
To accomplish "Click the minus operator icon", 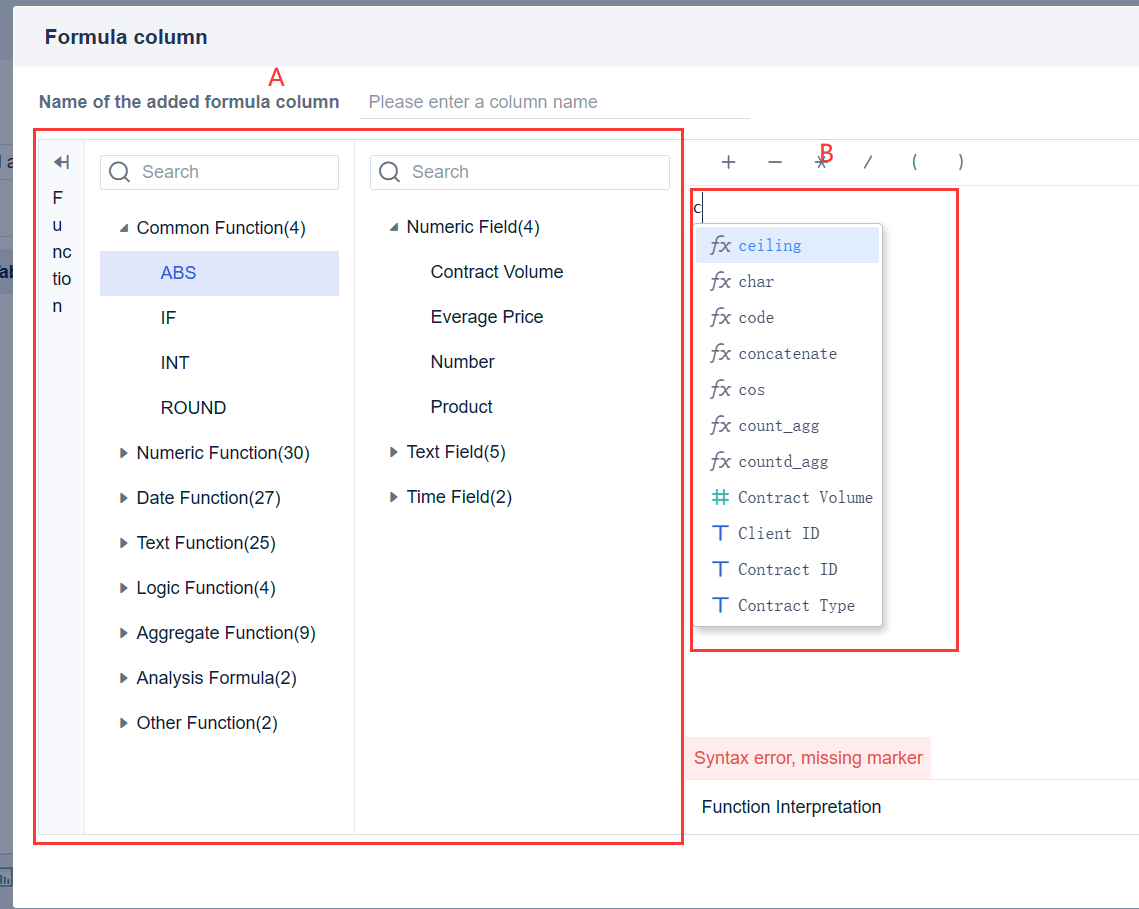I will (x=775, y=162).
